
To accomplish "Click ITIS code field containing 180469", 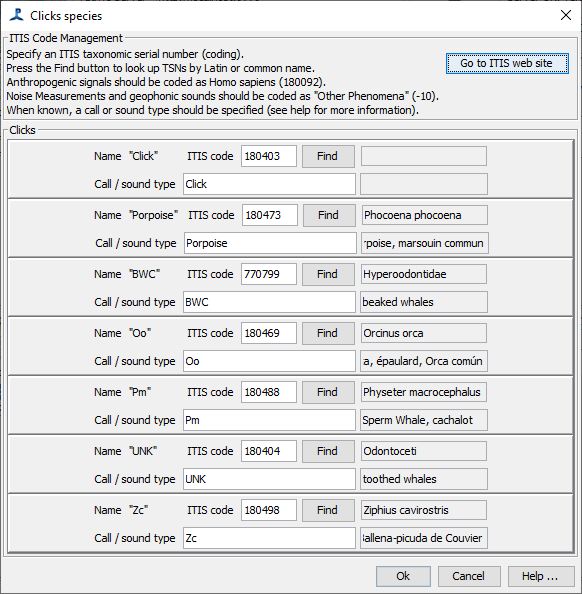I will (269, 333).
